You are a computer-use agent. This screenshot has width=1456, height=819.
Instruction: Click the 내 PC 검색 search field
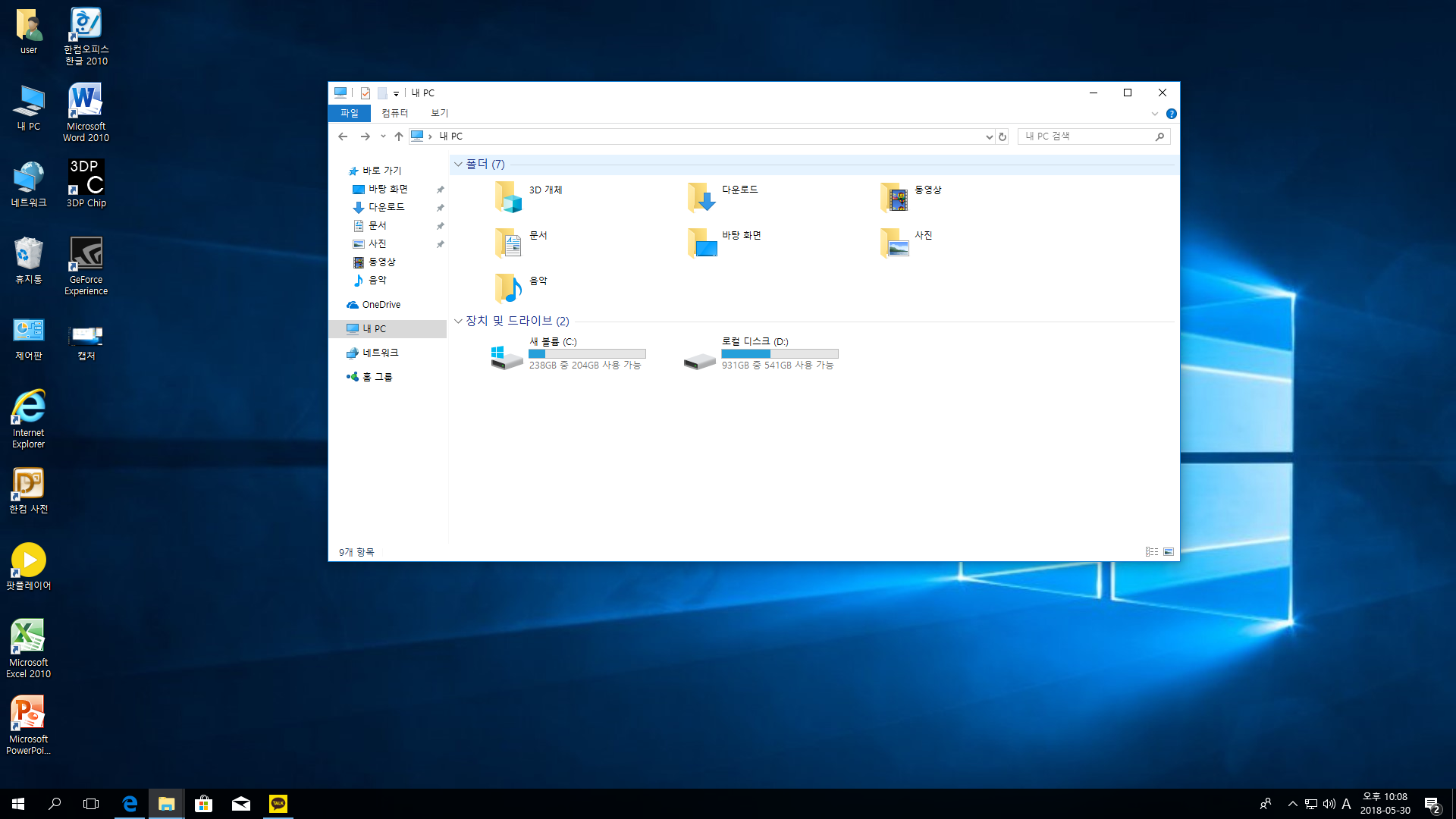(x=1084, y=136)
